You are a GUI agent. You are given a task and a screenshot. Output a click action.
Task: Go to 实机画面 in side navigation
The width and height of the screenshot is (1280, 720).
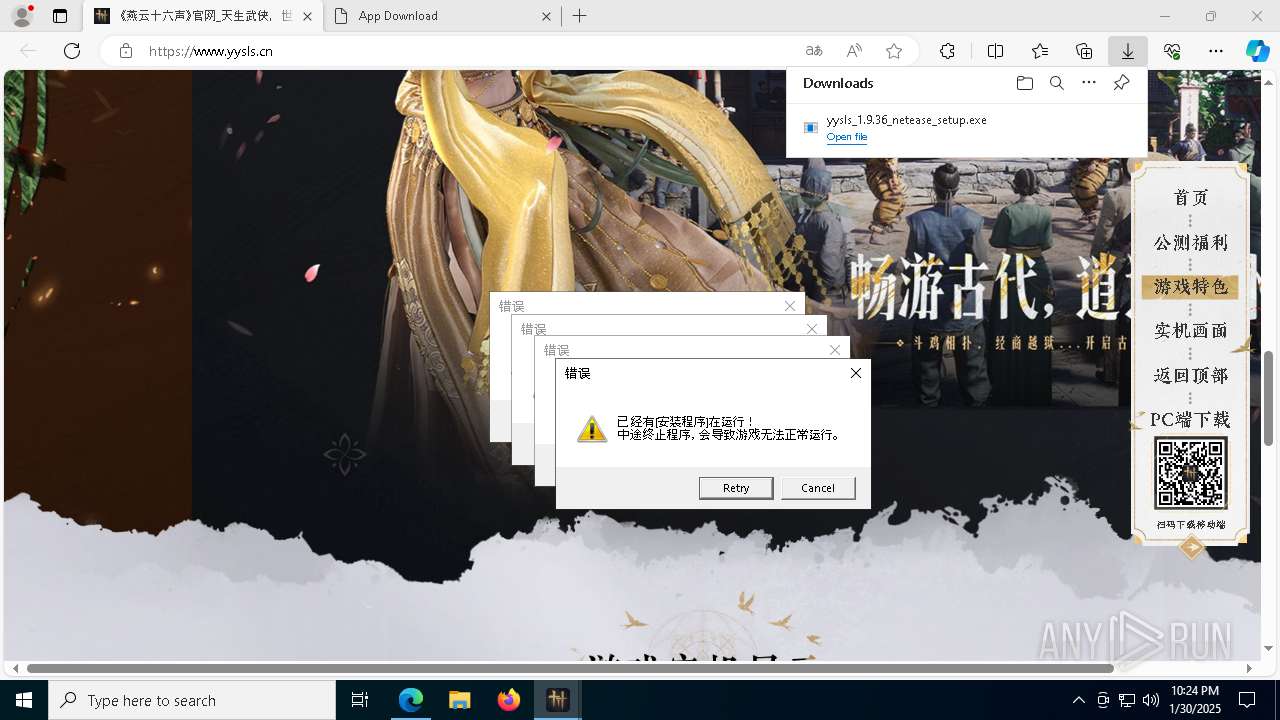[x=1190, y=331]
